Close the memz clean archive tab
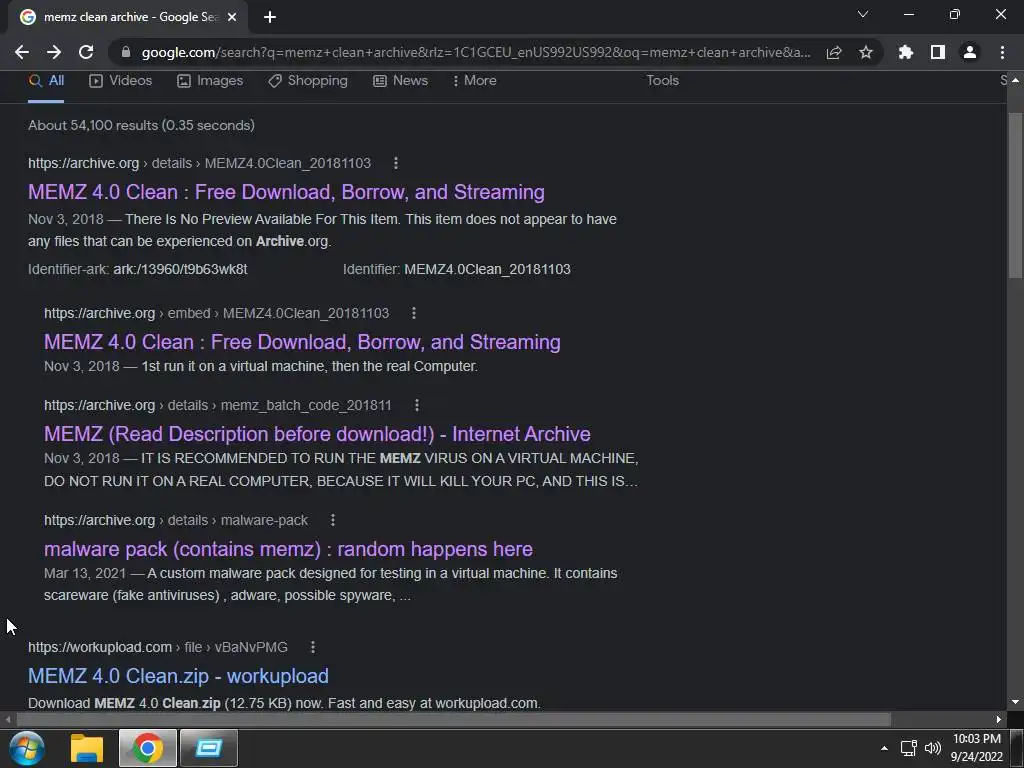1024x768 pixels. point(232,17)
